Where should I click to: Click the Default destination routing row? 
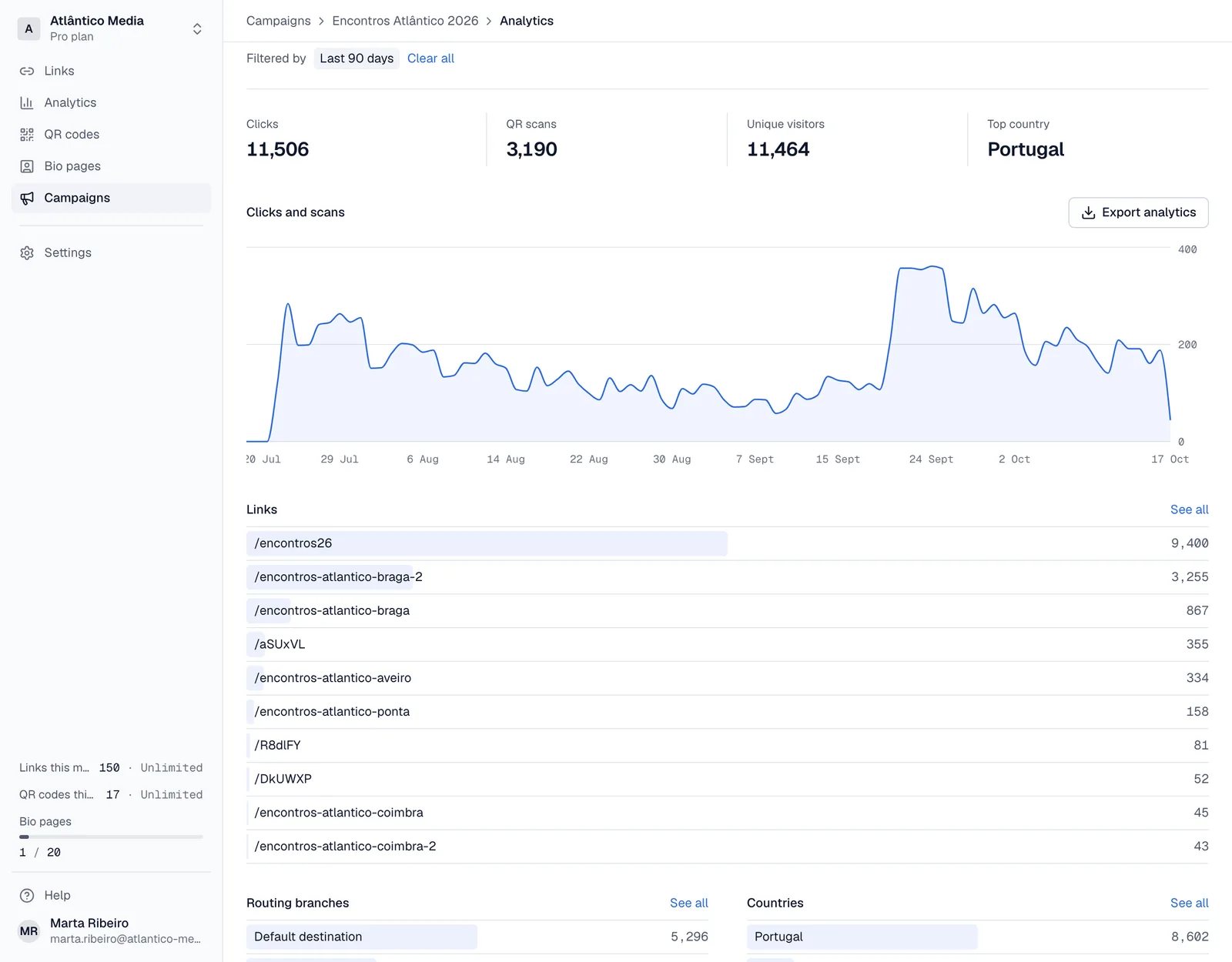click(x=477, y=937)
